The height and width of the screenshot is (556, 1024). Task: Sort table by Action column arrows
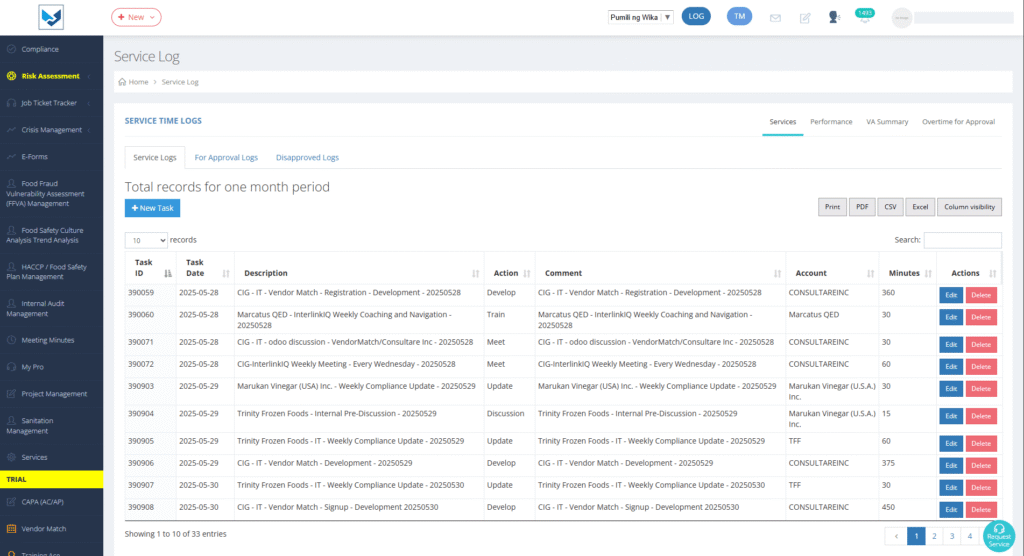(527, 273)
